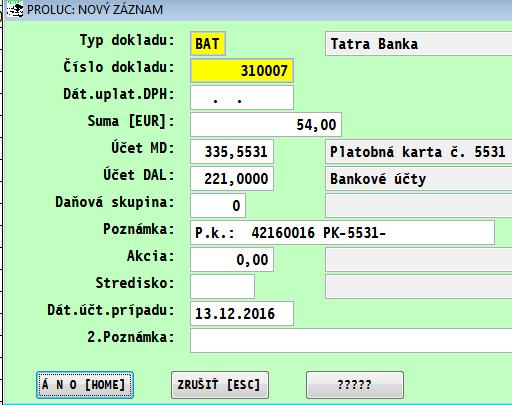Screen dimensions: 512x405
Task: Click the Účet DAL label
Action: [x=139, y=175]
